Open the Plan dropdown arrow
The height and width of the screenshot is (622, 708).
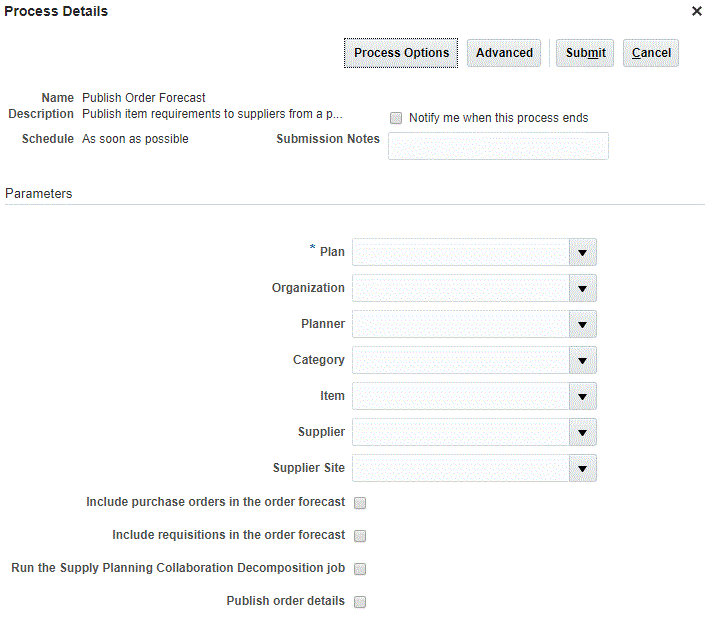(x=582, y=252)
